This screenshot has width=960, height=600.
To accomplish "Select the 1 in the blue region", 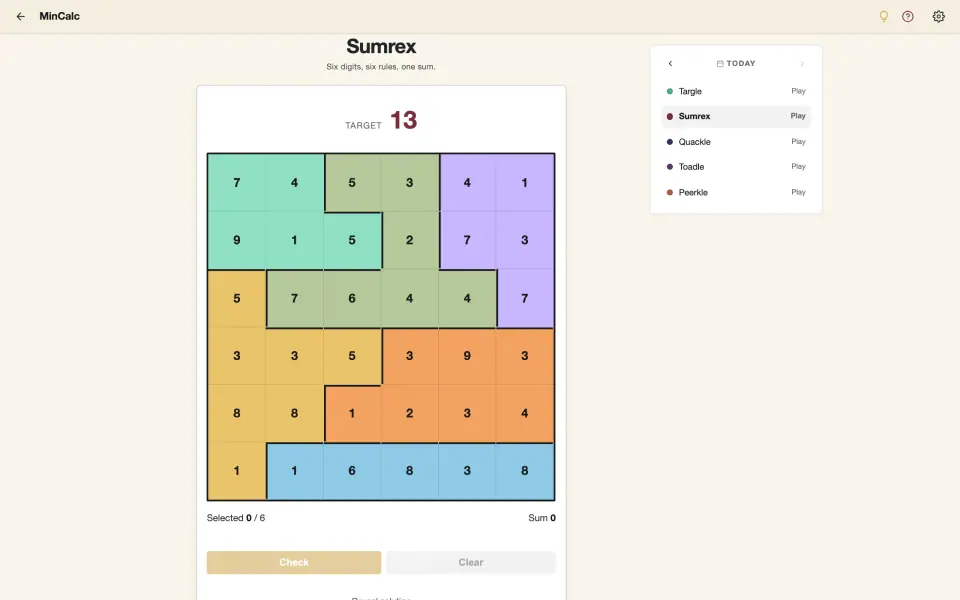I will (294, 471).
